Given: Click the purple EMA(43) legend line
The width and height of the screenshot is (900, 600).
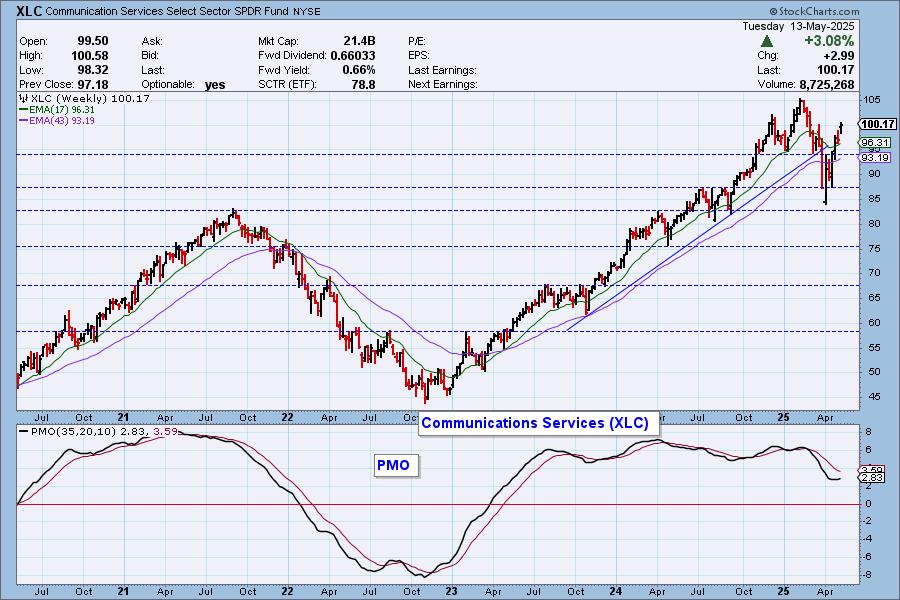Looking at the screenshot, I should pos(24,121).
